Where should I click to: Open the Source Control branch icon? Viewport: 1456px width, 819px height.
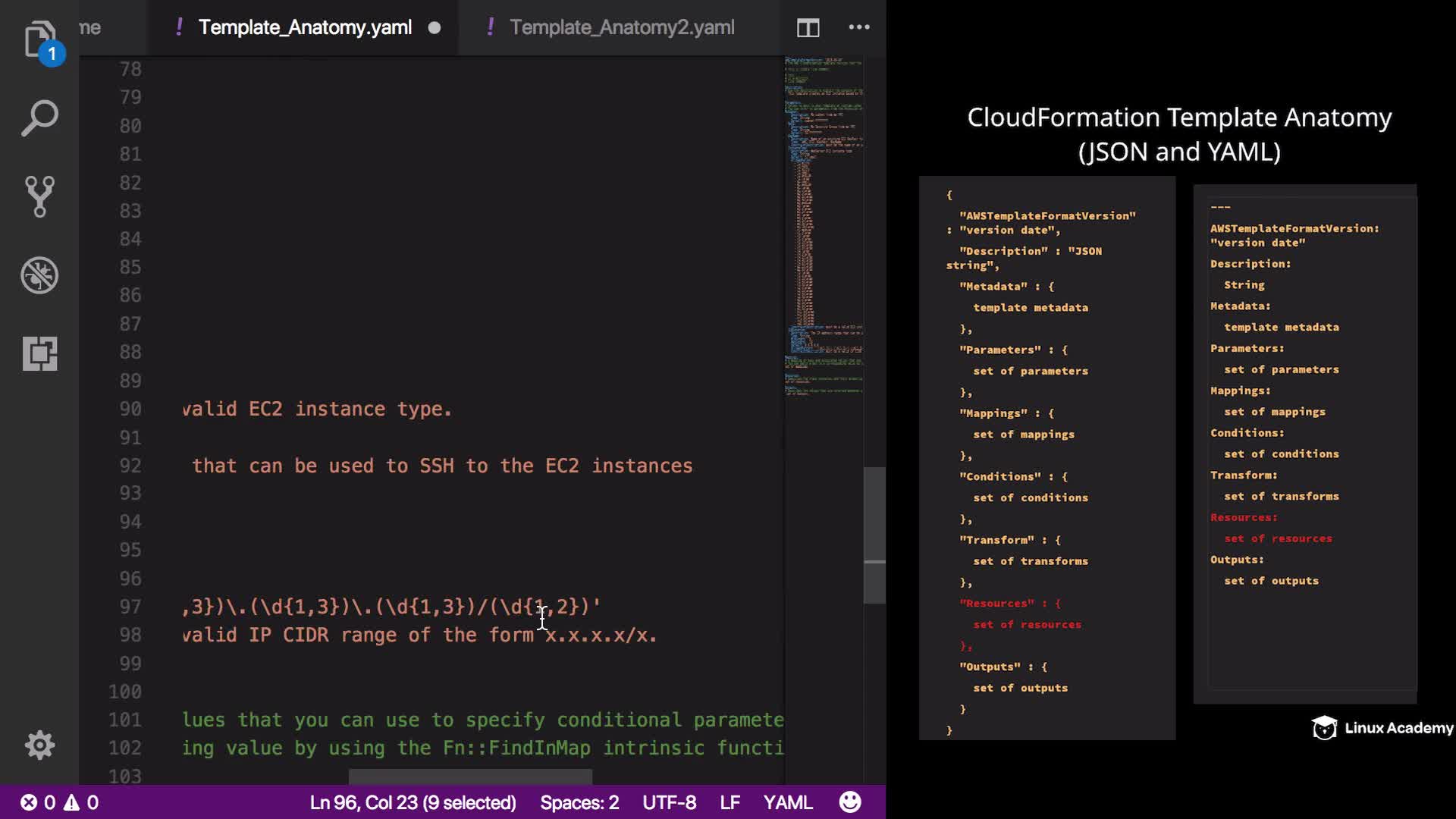tap(39, 196)
